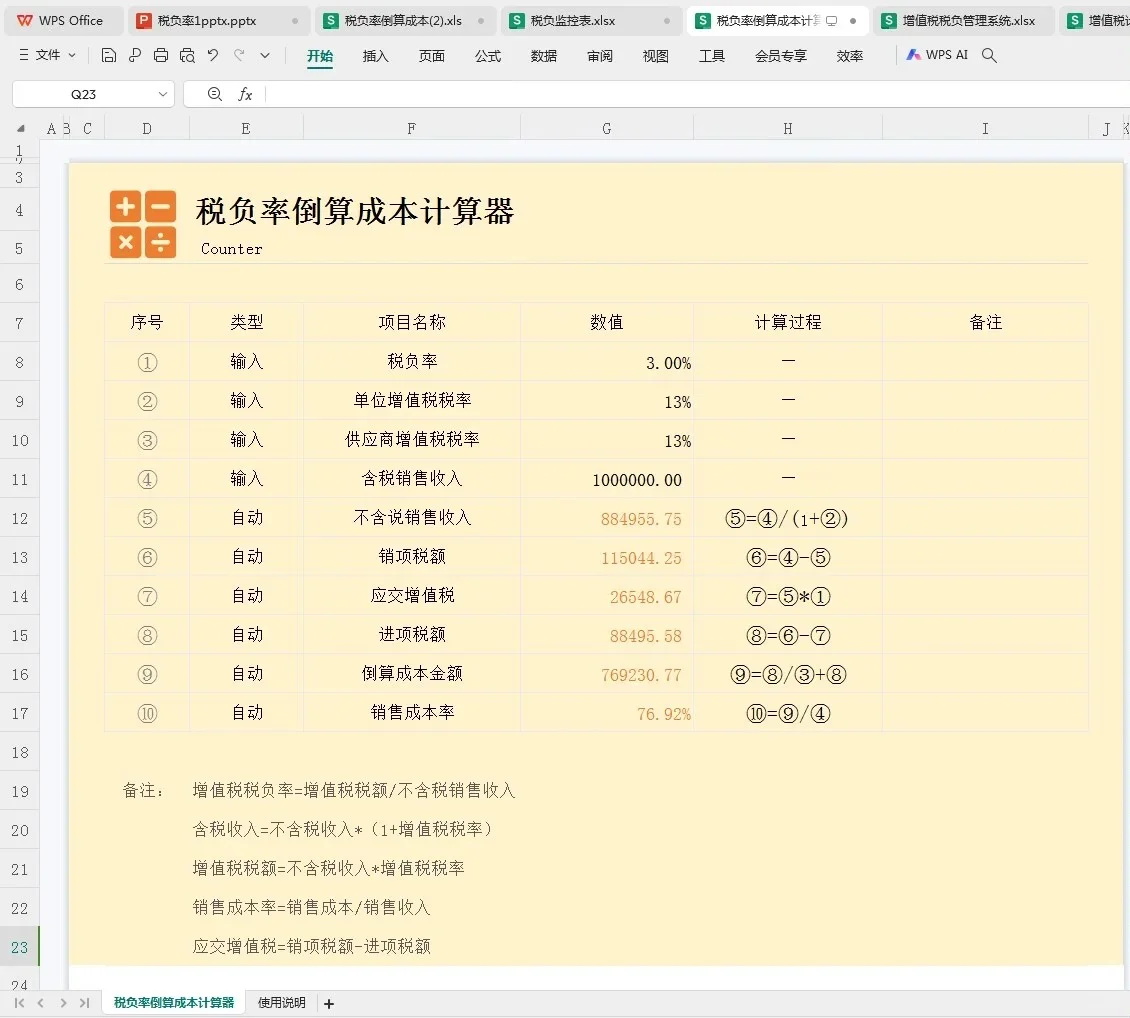This screenshot has width=1130, height=1018.
Task: Go to last sheet navigation arrow
Action: (x=84, y=1003)
